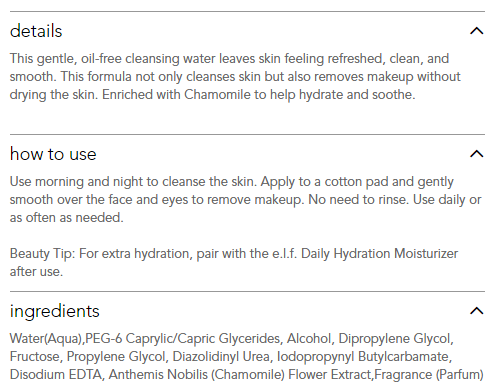Collapse the how to use chevron
Viewport: 495px width, 391px height.
click(476, 154)
